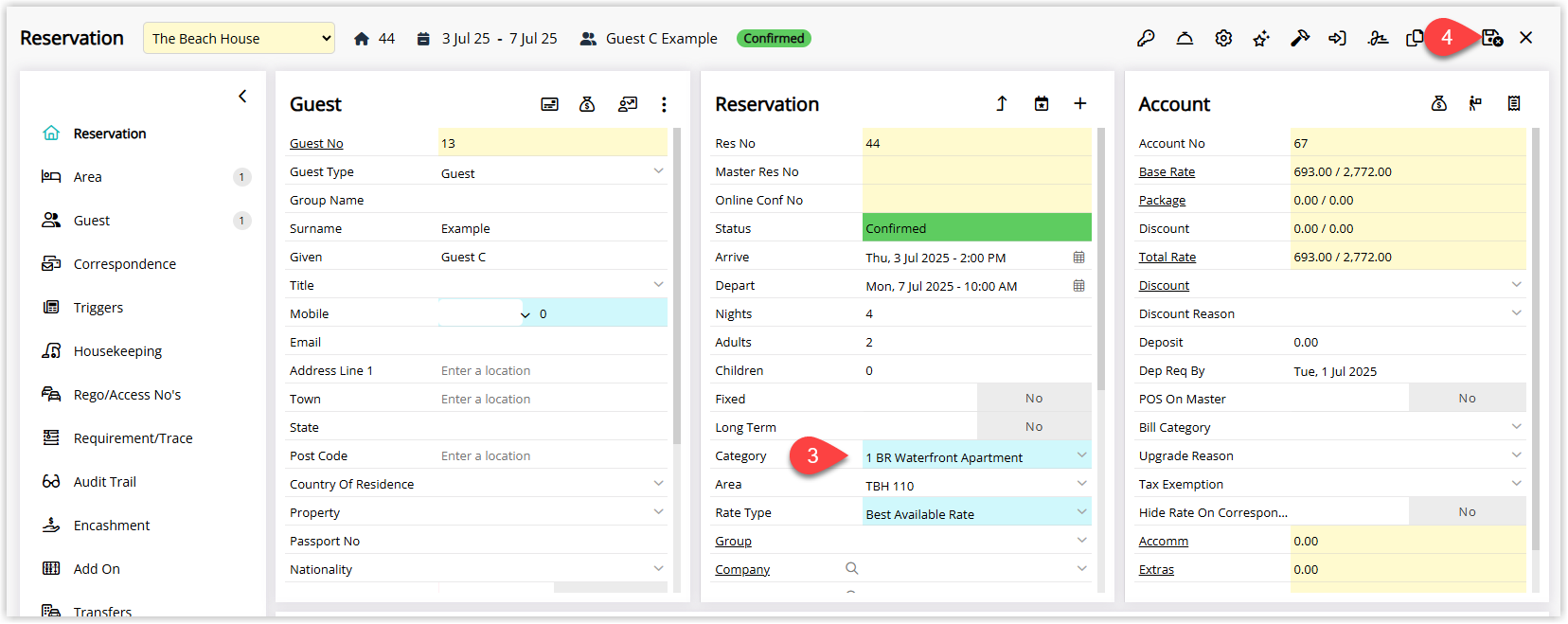Toggle the Fixed No switch
Image resolution: width=1568 pixels, height=624 pixels.
coord(1034,399)
